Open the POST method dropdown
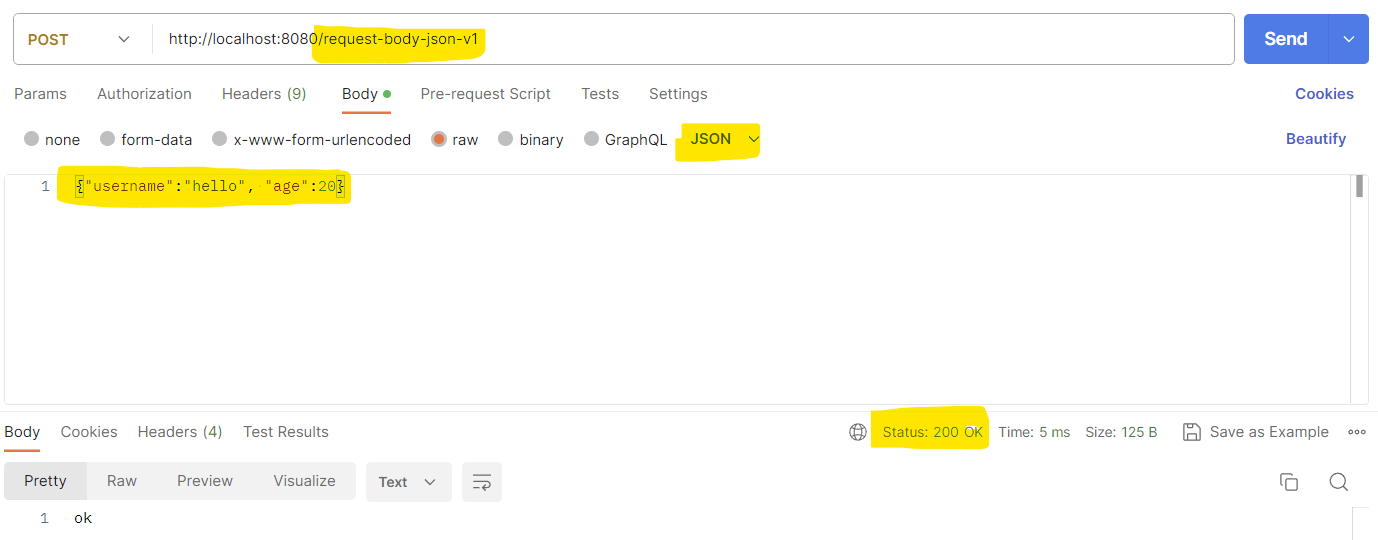Screen dimensions: 1378x540 [x=80, y=40]
